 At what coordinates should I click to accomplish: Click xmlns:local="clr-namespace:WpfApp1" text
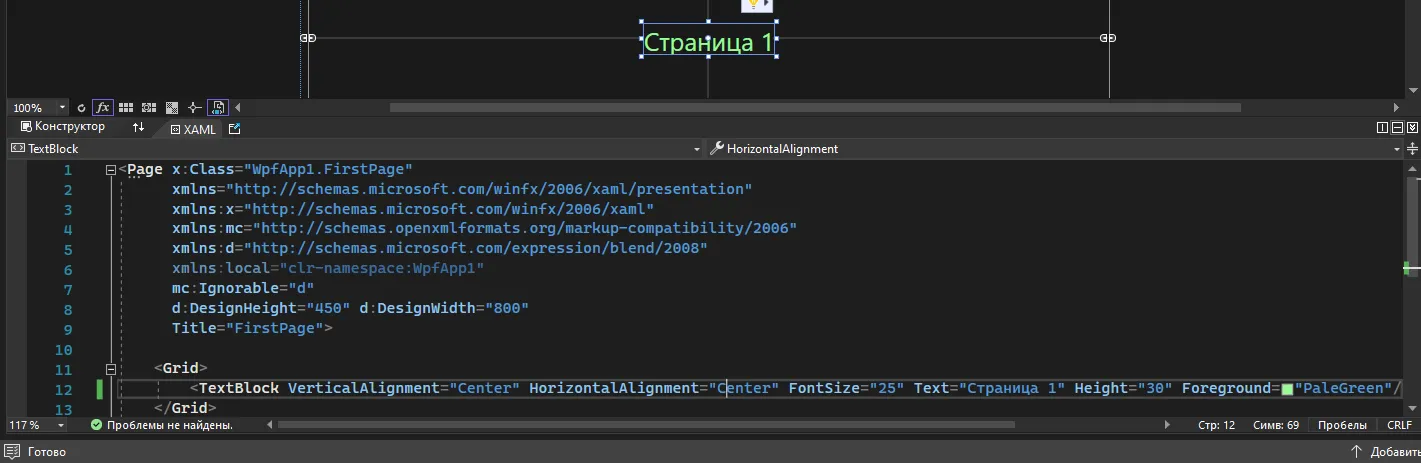[x=328, y=269]
